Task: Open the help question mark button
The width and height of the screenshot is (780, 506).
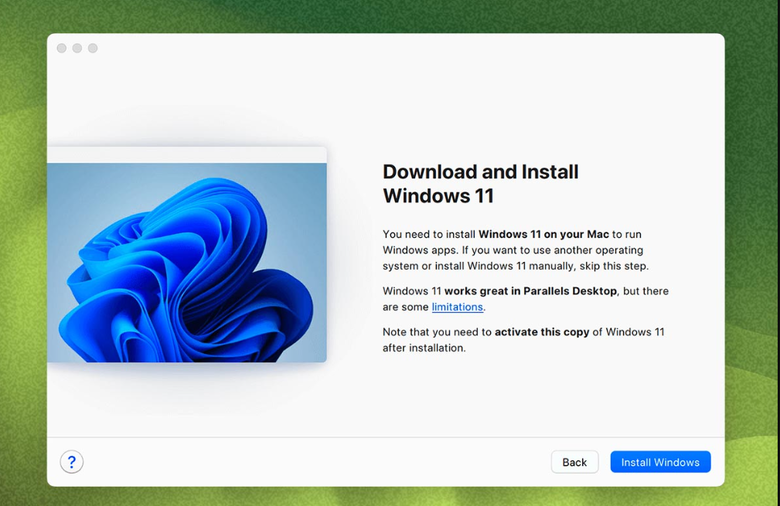Action: 72,462
